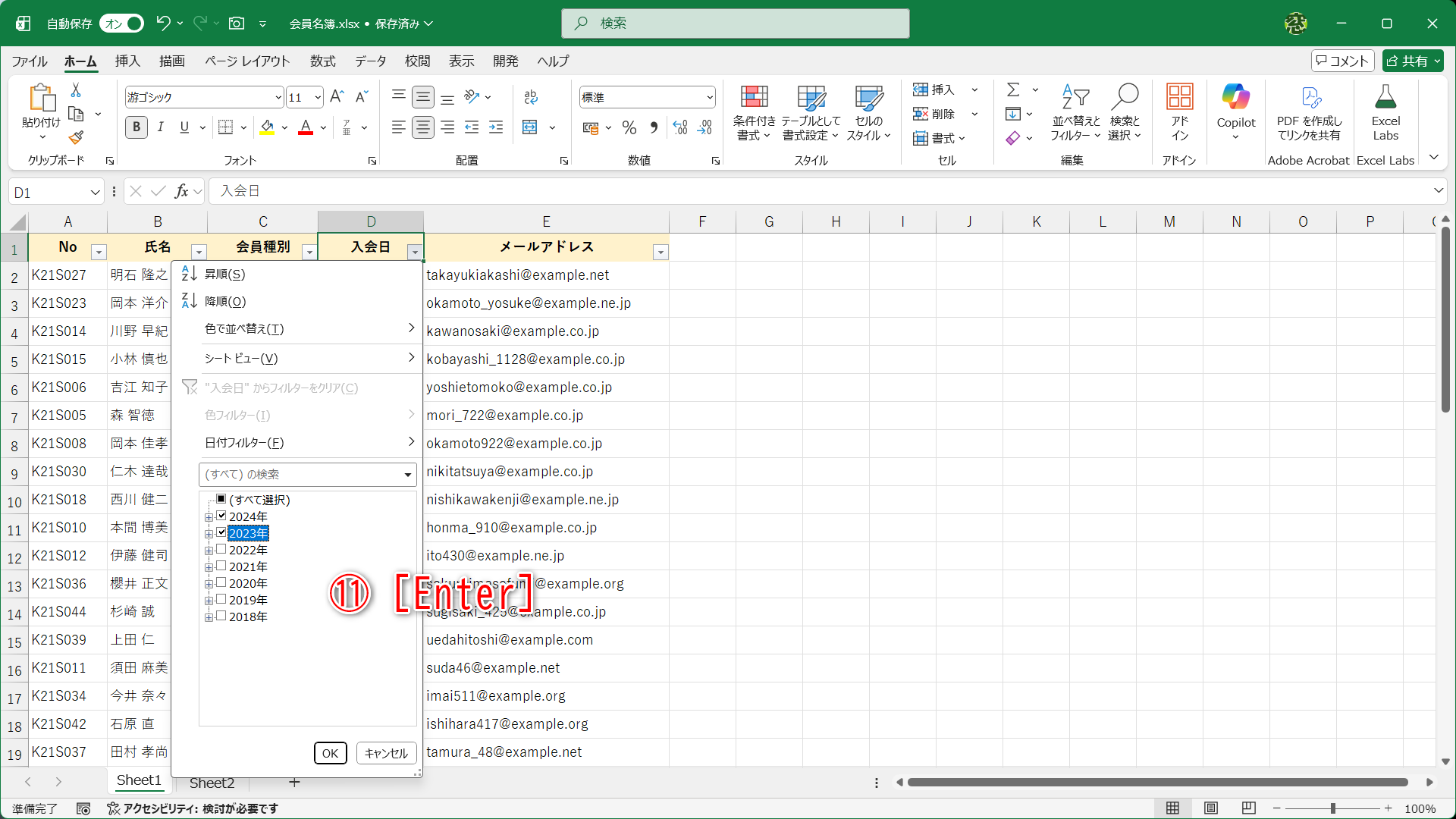1456x819 pixels.
Task: Click the AutoSum sigma icon
Action: pyautogui.click(x=1013, y=89)
